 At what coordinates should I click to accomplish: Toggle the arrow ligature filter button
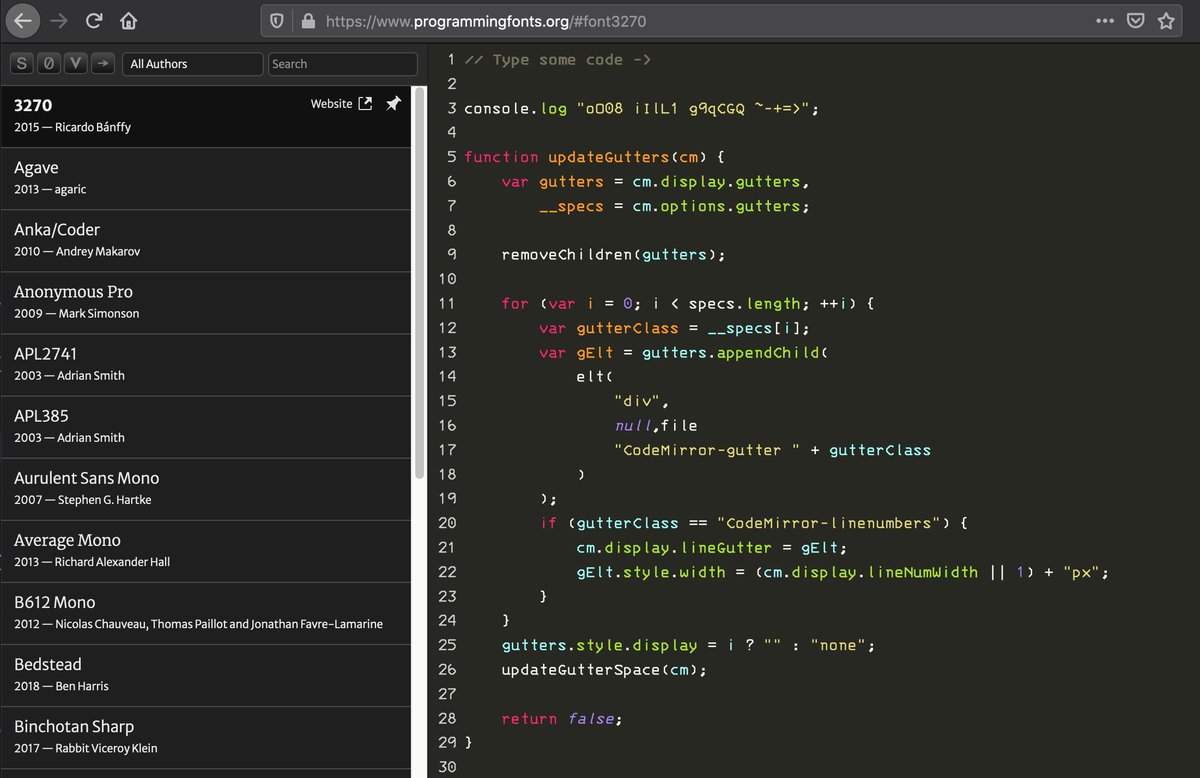tap(103, 63)
